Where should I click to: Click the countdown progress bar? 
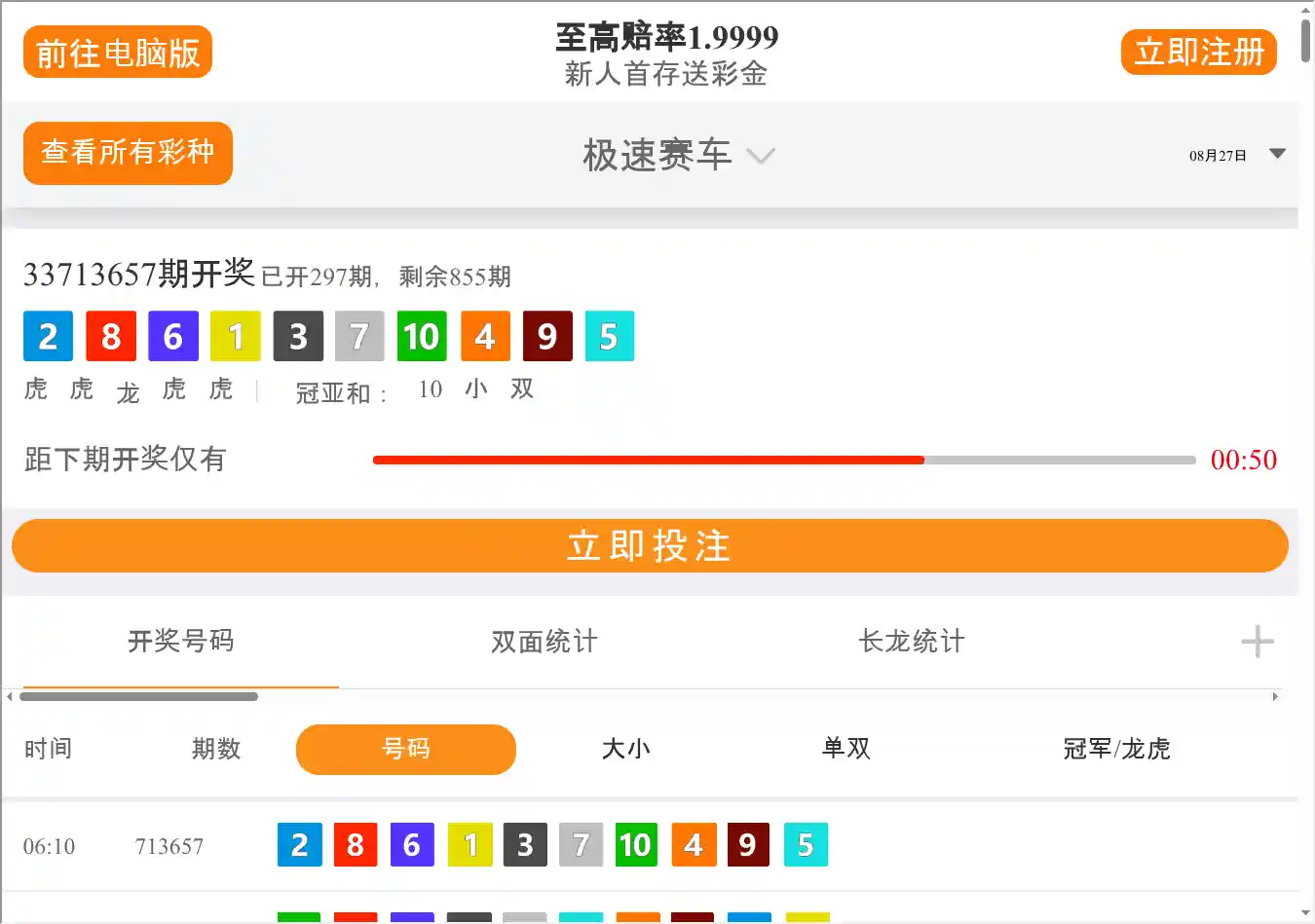pos(783,460)
